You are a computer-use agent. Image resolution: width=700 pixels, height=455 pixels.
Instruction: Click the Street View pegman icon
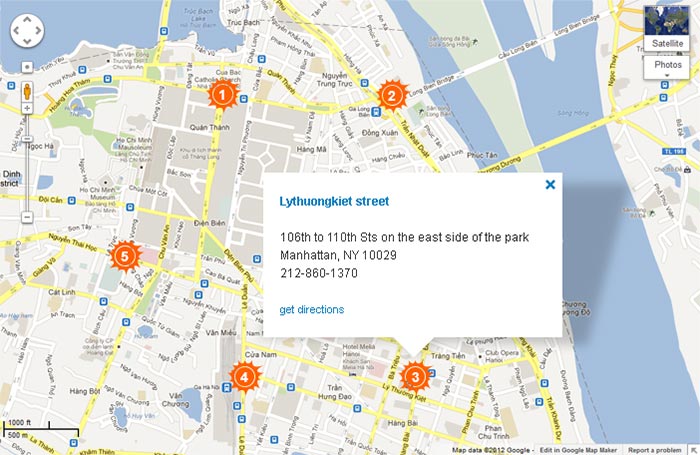pyautogui.click(x=27, y=92)
